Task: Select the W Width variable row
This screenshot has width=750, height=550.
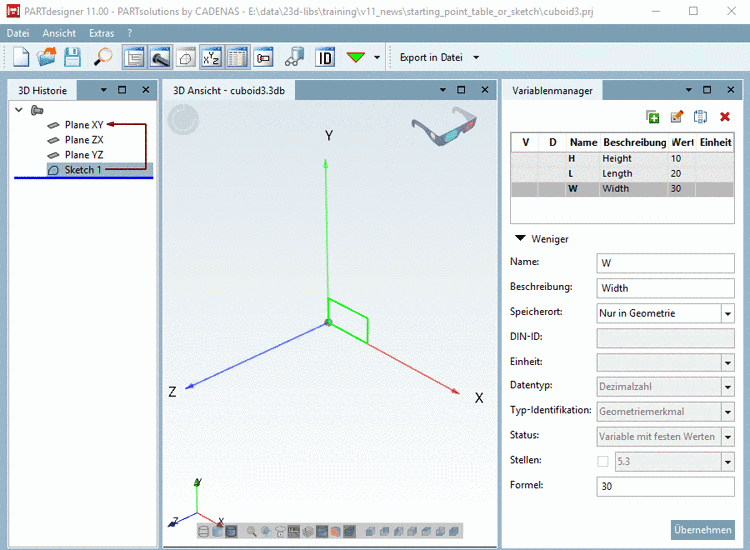Action: pyautogui.click(x=622, y=189)
